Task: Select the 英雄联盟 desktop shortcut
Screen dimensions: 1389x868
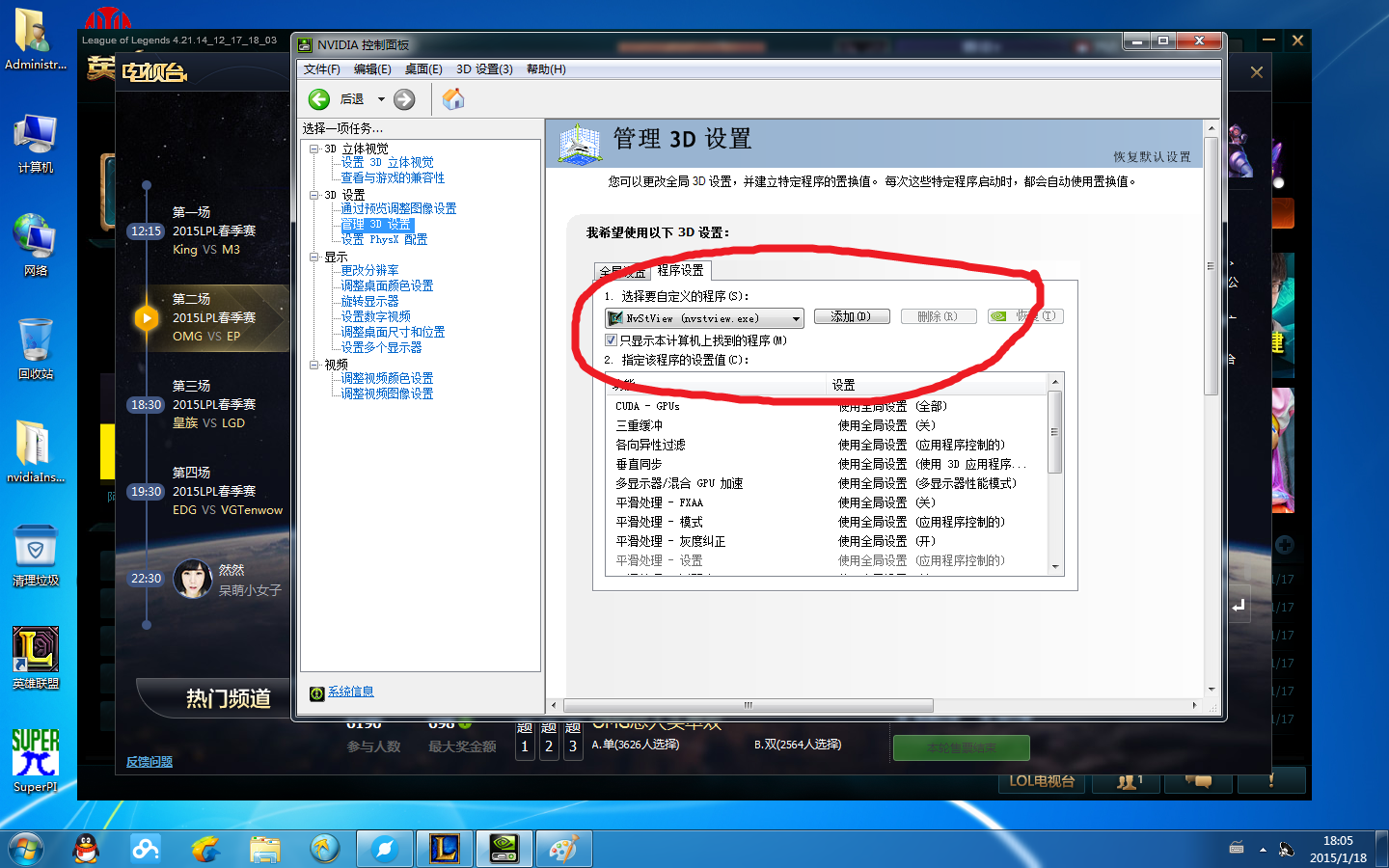Action: pyautogui.click(x=36, y=659)
